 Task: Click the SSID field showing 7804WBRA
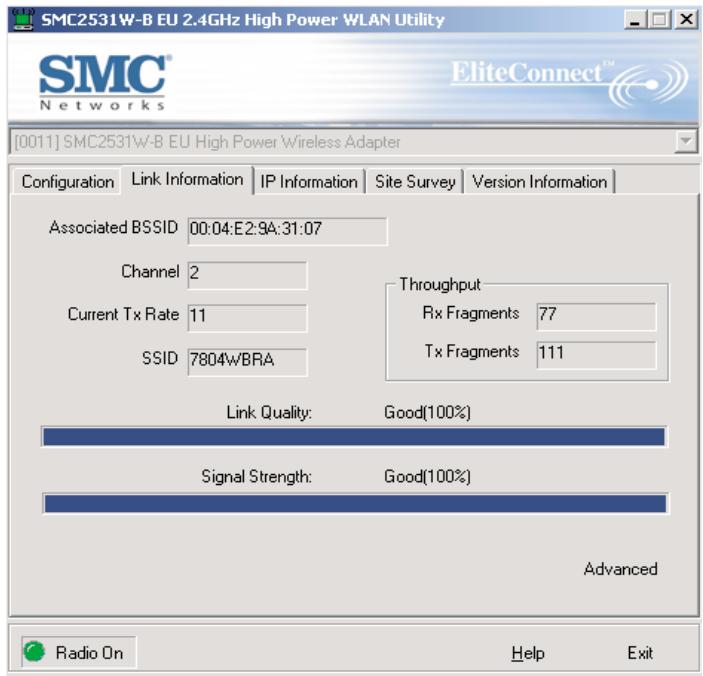tap(247, 362)
